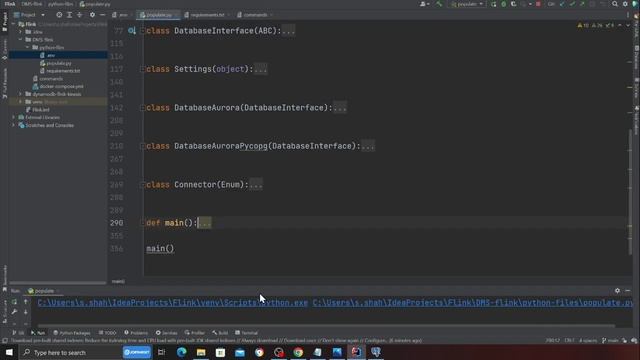Click the Git update project arrow icon
640x360 pixels.
coord(562,4)
